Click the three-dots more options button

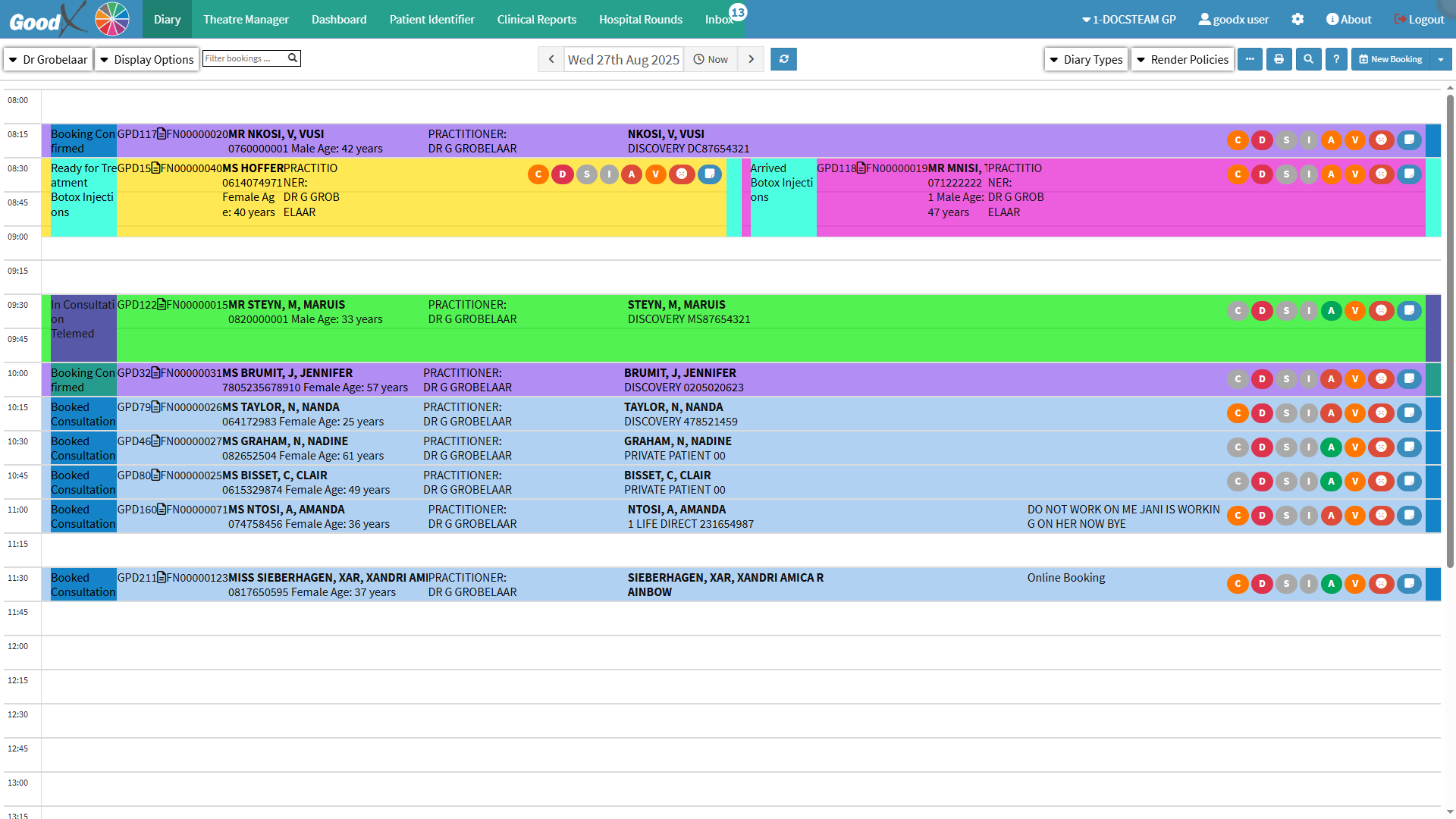(x=1250, y=59)
